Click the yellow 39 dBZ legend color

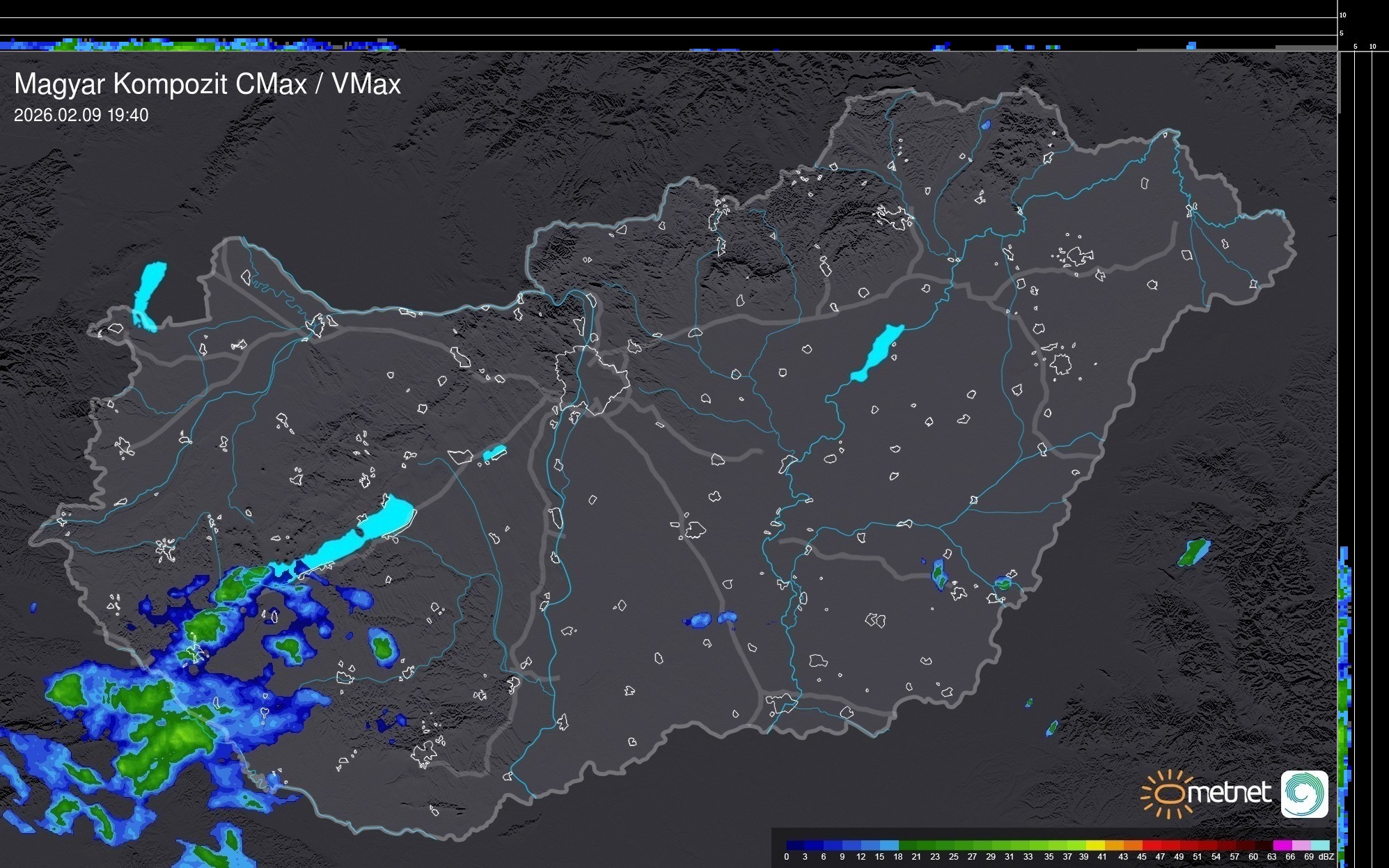tap(1095, 845)
